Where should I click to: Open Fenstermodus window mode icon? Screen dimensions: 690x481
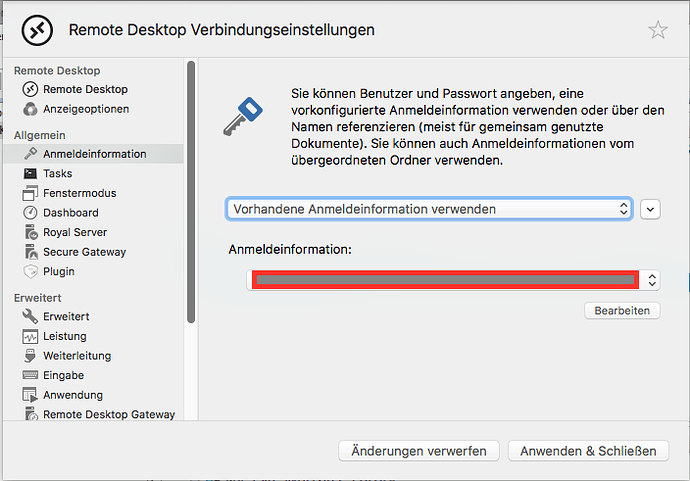tap(31, 193)
